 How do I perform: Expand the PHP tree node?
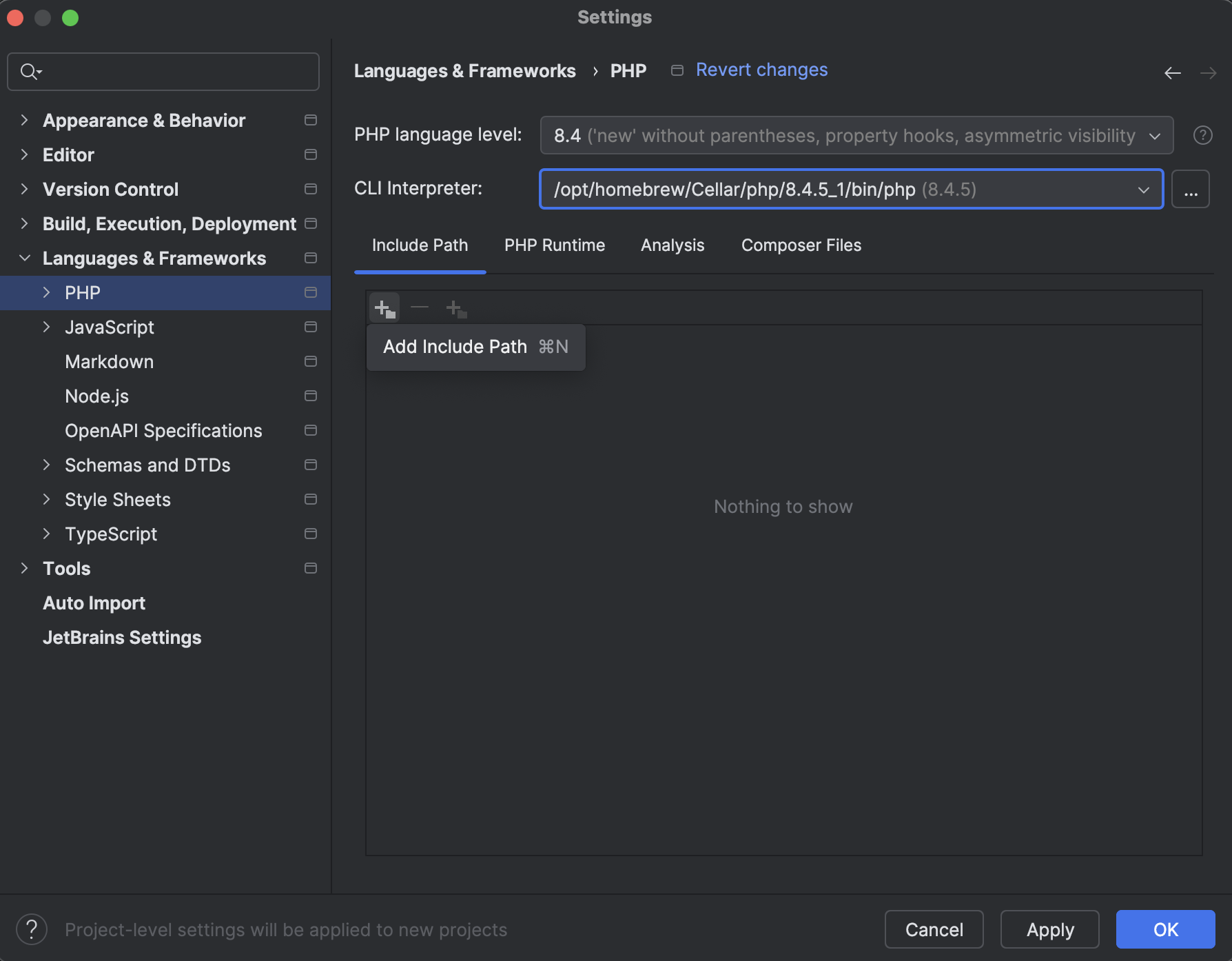click(x=47, y=292)
